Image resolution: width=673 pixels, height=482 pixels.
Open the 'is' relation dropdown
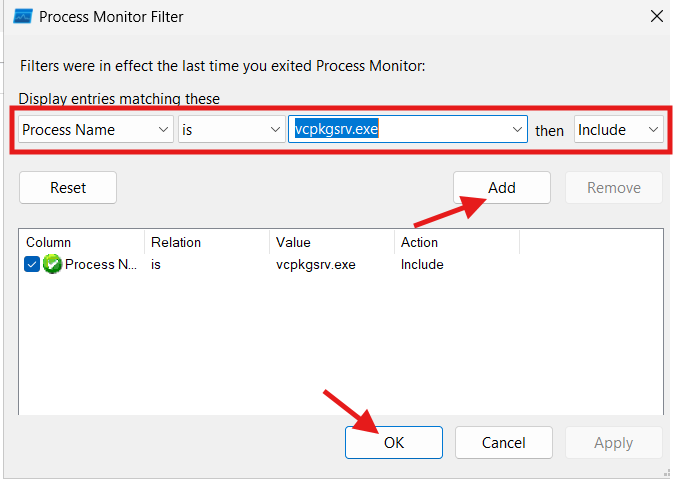pos(232,129)
